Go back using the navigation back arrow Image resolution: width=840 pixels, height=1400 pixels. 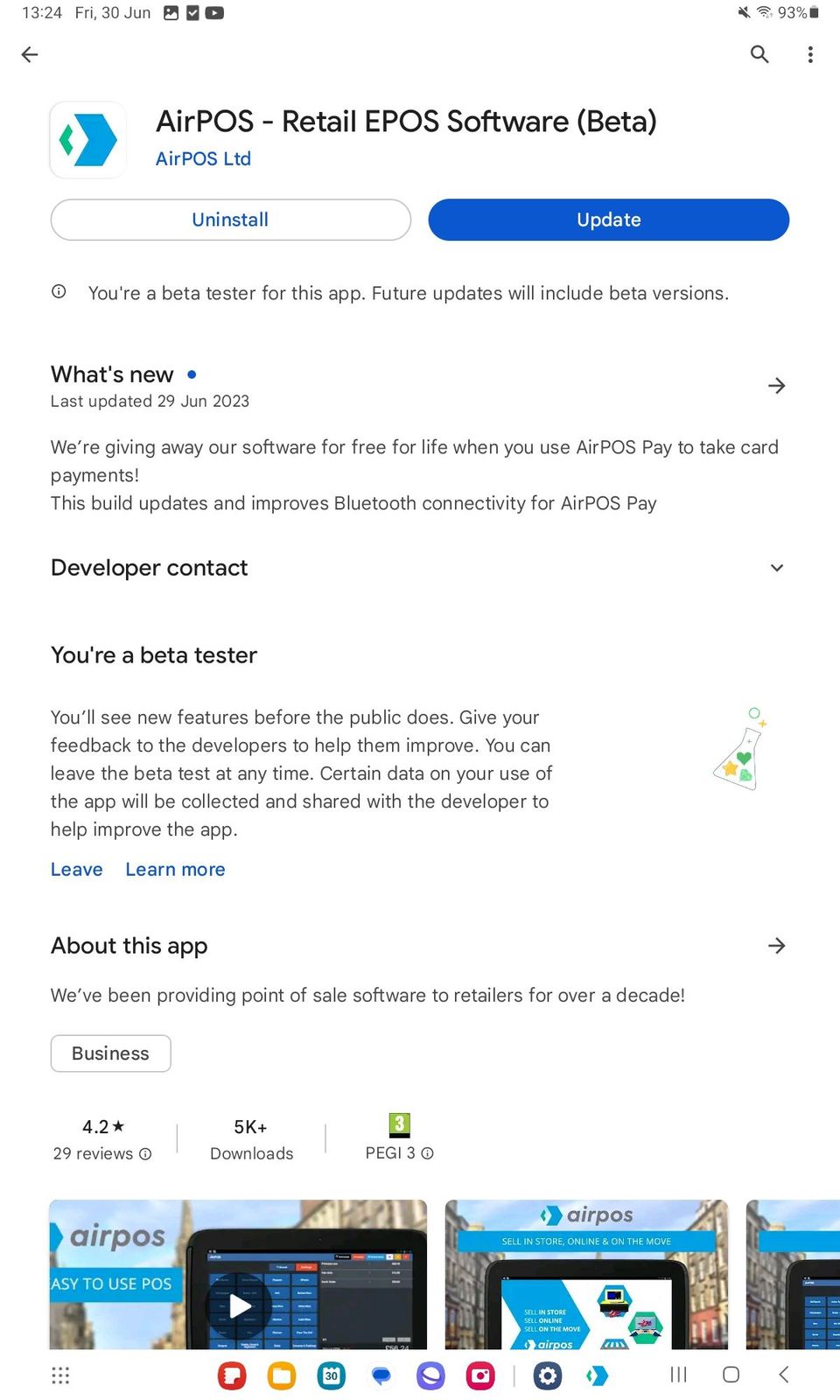(x=30, y=54)
